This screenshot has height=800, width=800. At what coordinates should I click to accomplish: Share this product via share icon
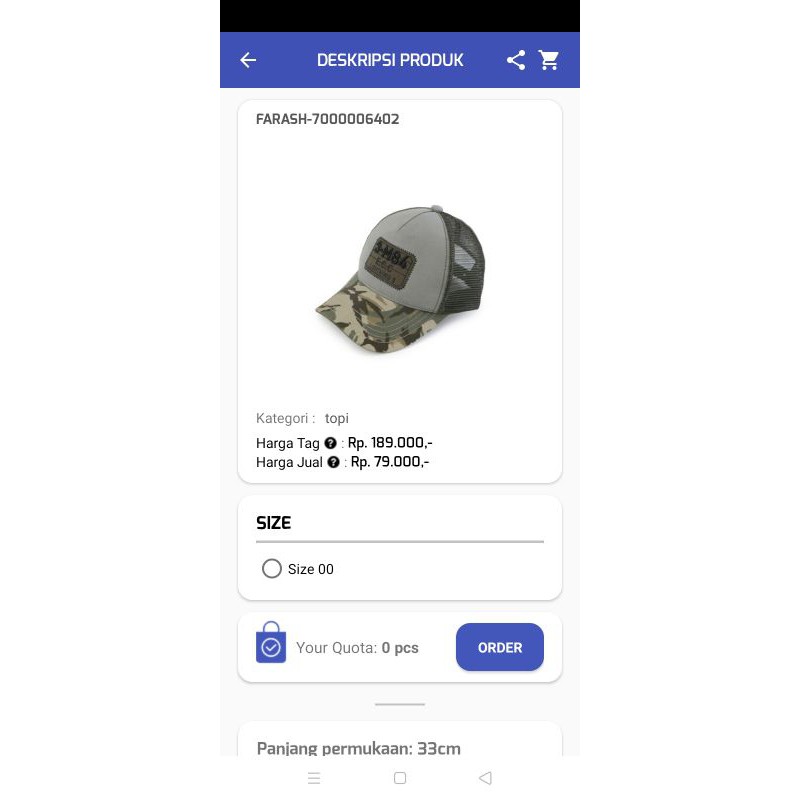coord(516,60)
